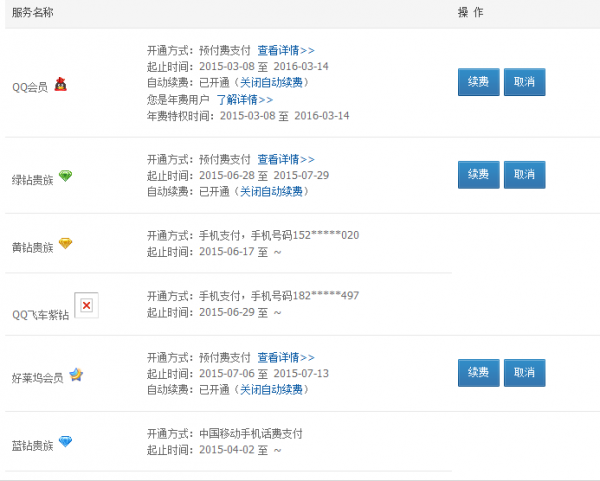
Task: Click 您是年费用户 text
Action: 178,100
